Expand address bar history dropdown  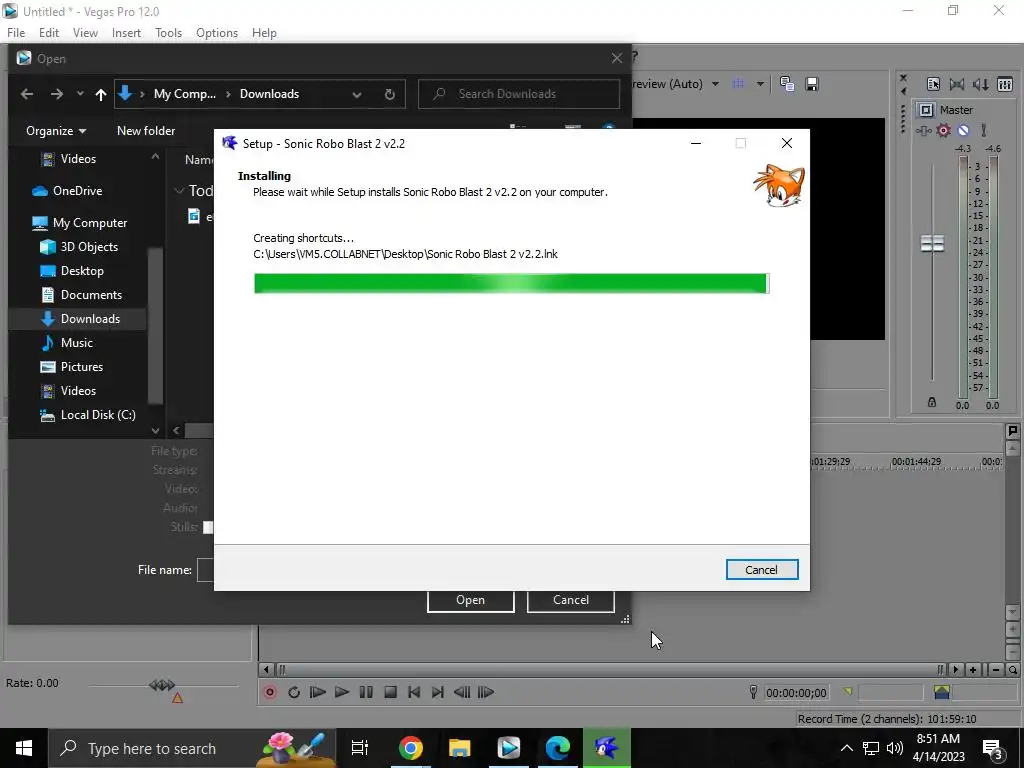[x=357, y=94]
